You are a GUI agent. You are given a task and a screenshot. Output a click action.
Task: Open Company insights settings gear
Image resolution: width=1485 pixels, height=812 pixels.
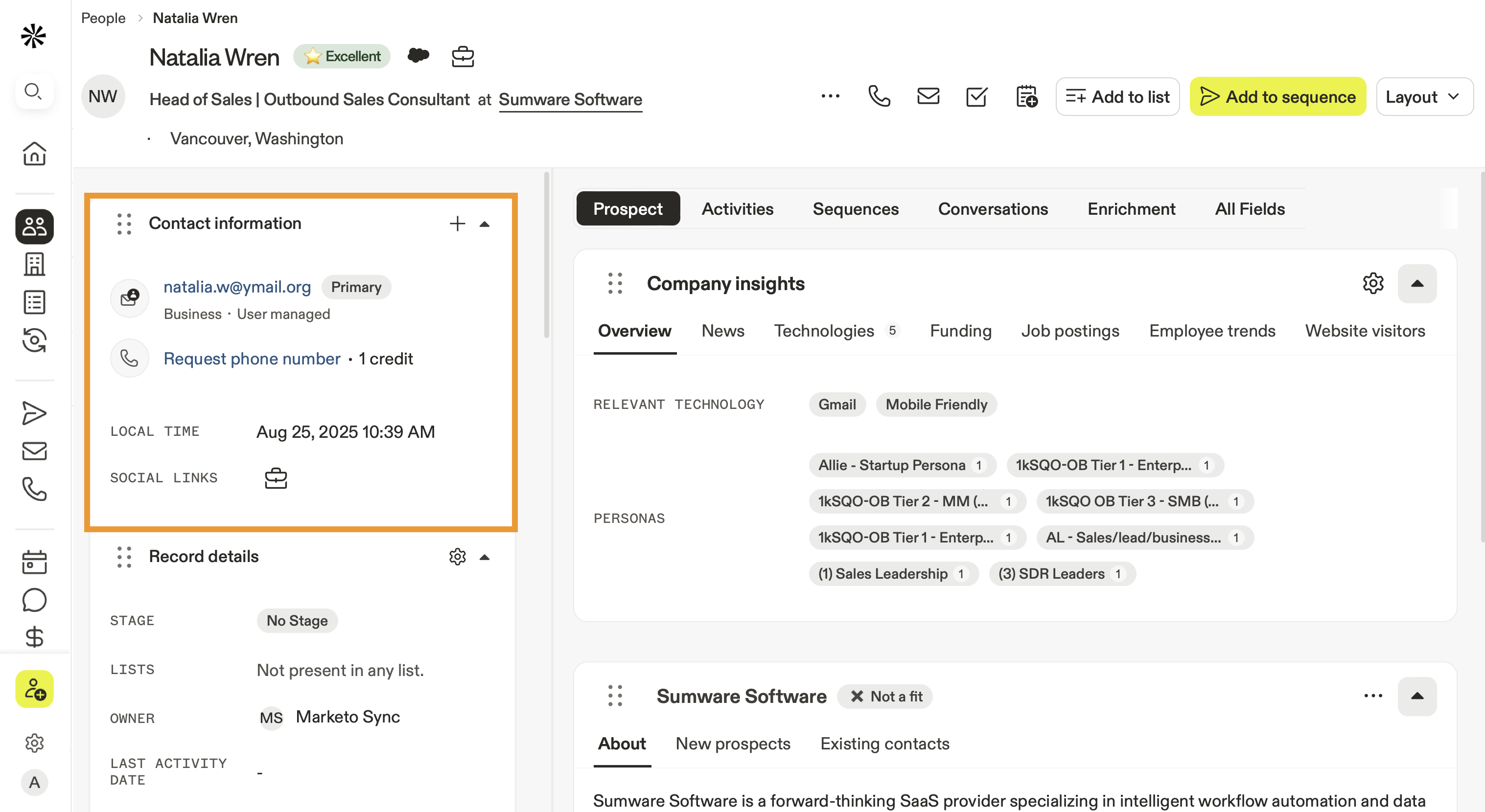point(1372,283)
